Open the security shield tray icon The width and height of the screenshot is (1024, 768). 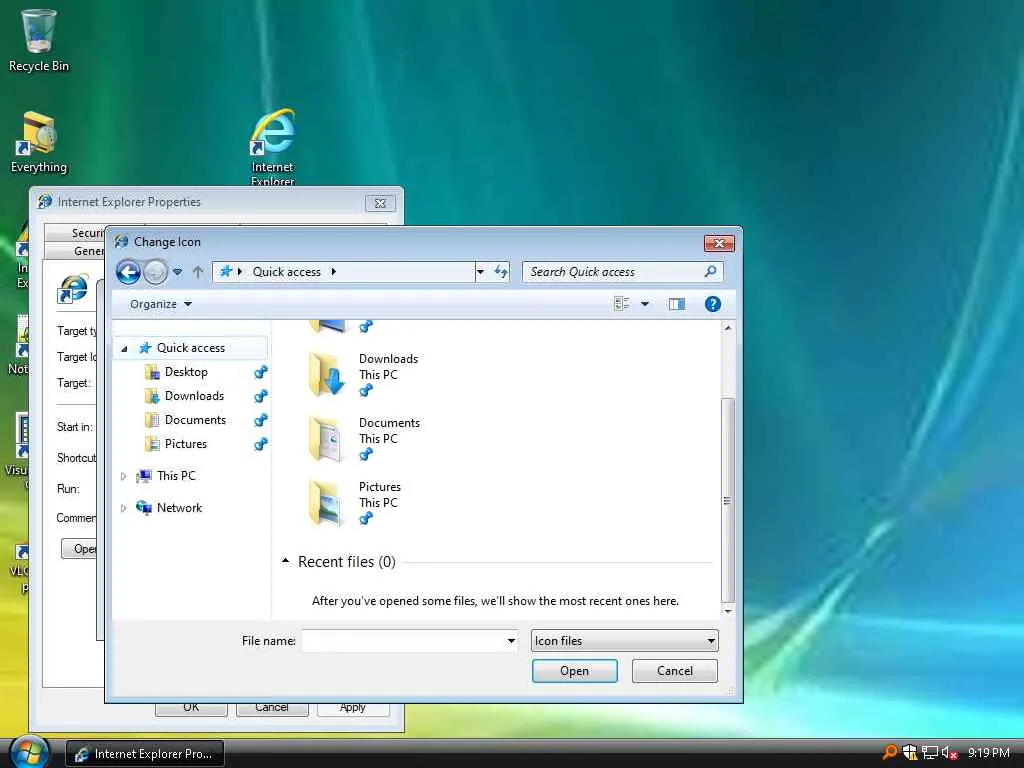pyautogui.click(x=910, y=752)
